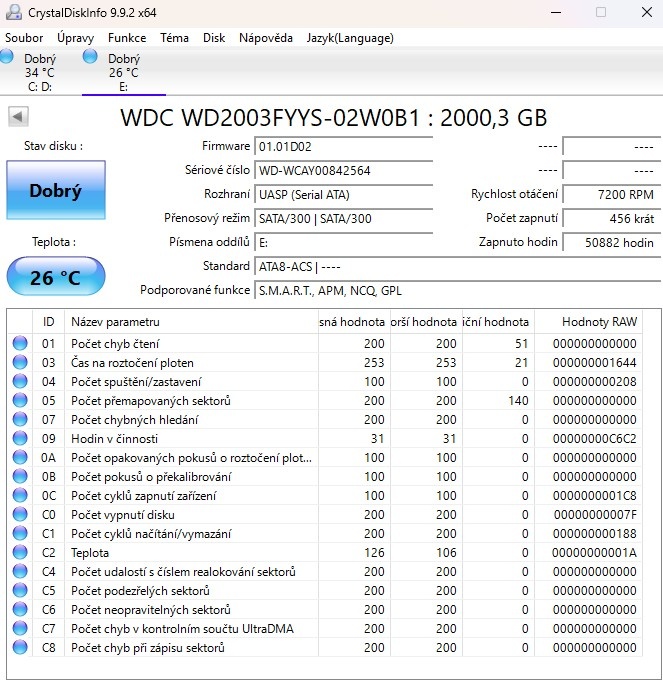The height and width of the screenshot is (683, 663).
Task: Click status orb of attribute C1 row
Action: coord(20,533)
